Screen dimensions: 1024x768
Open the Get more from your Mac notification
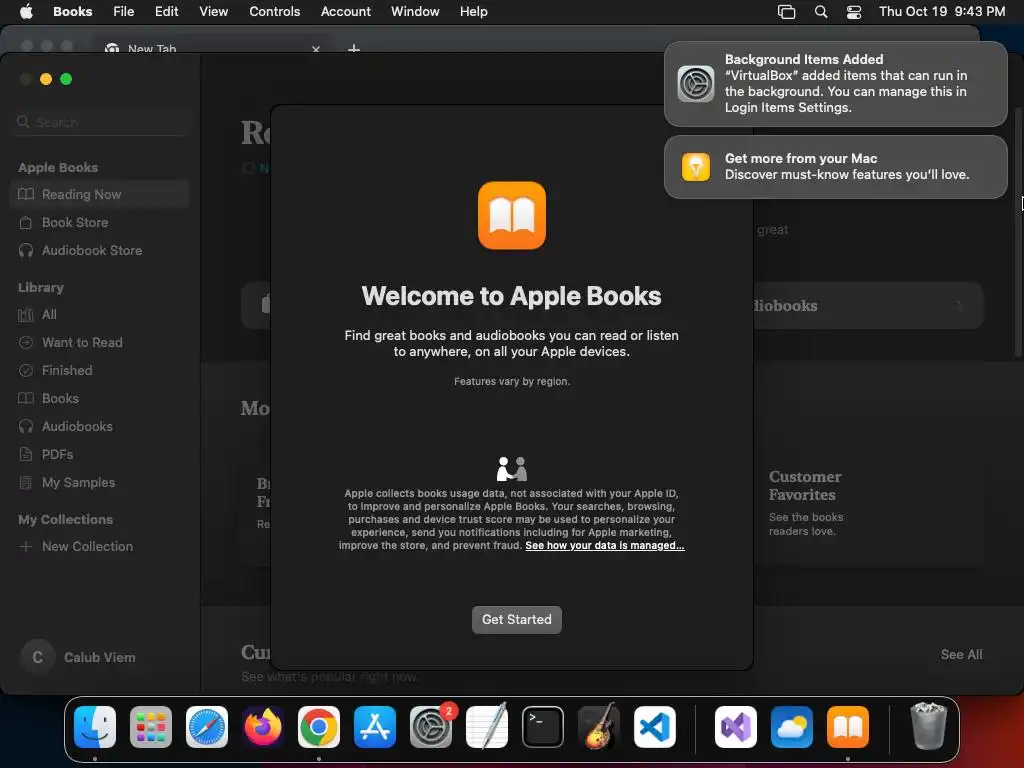click(x=835, y=167)
